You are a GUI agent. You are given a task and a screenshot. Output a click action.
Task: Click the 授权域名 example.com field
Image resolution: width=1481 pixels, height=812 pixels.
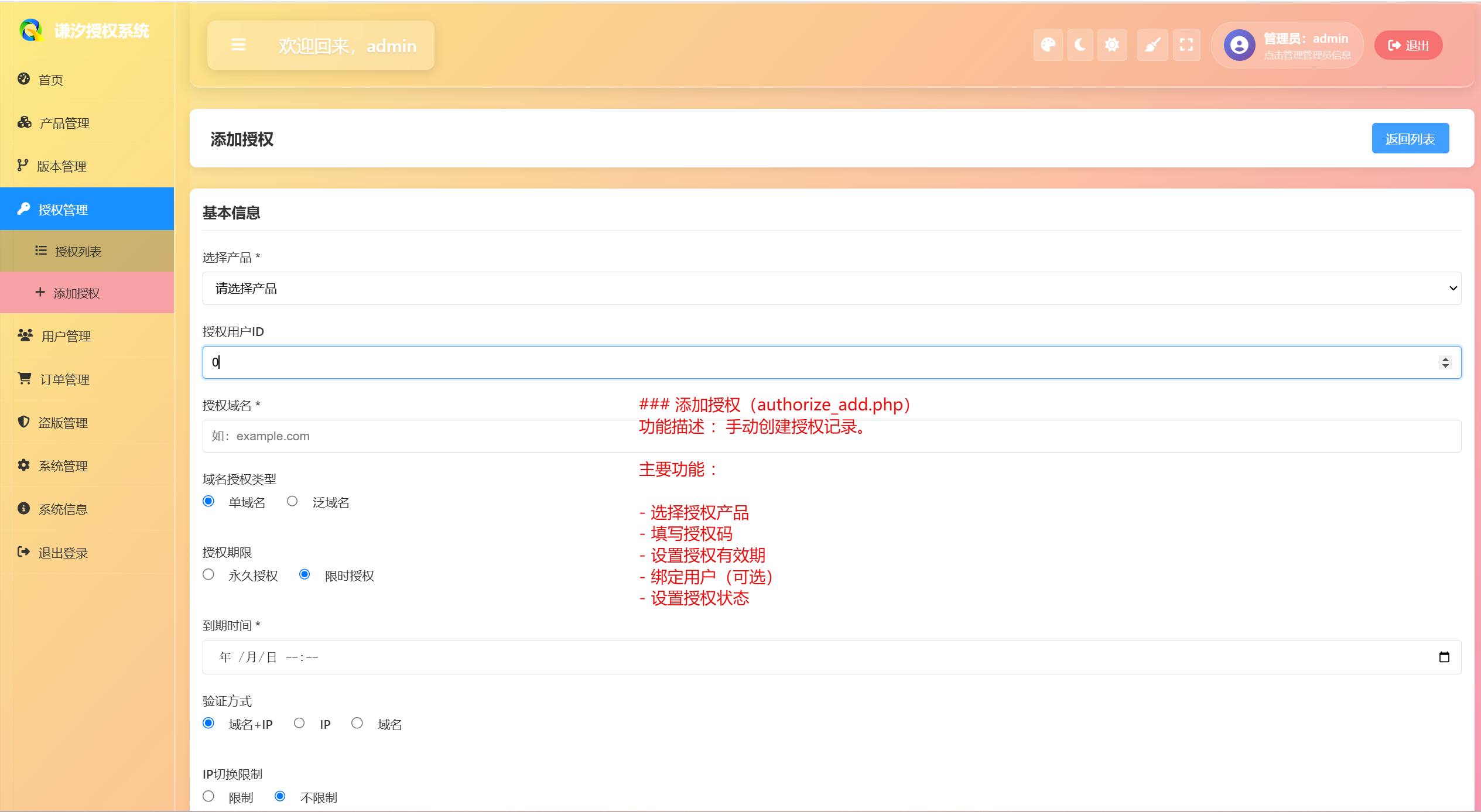coord(832,436)
